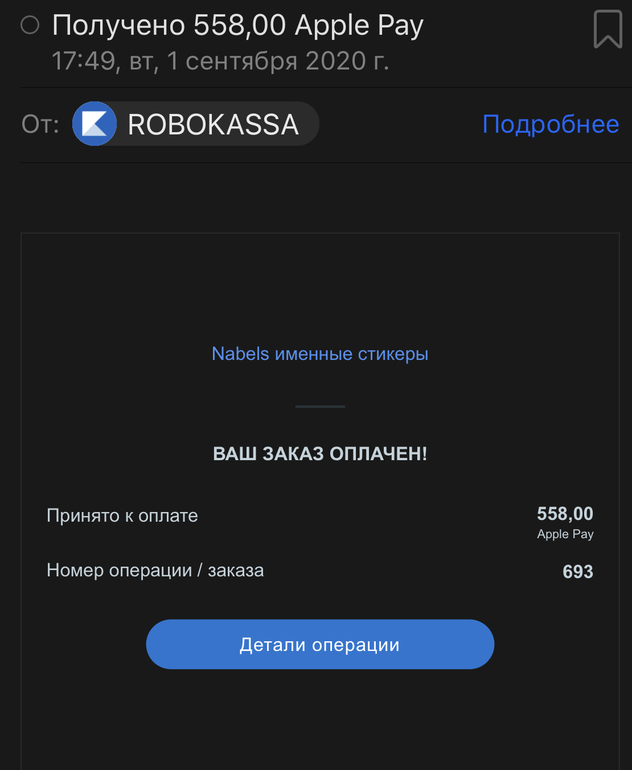Tap the heading ВАШ ЗАКАЗ ОПЛАЧЕН!

tap(320, 454)
